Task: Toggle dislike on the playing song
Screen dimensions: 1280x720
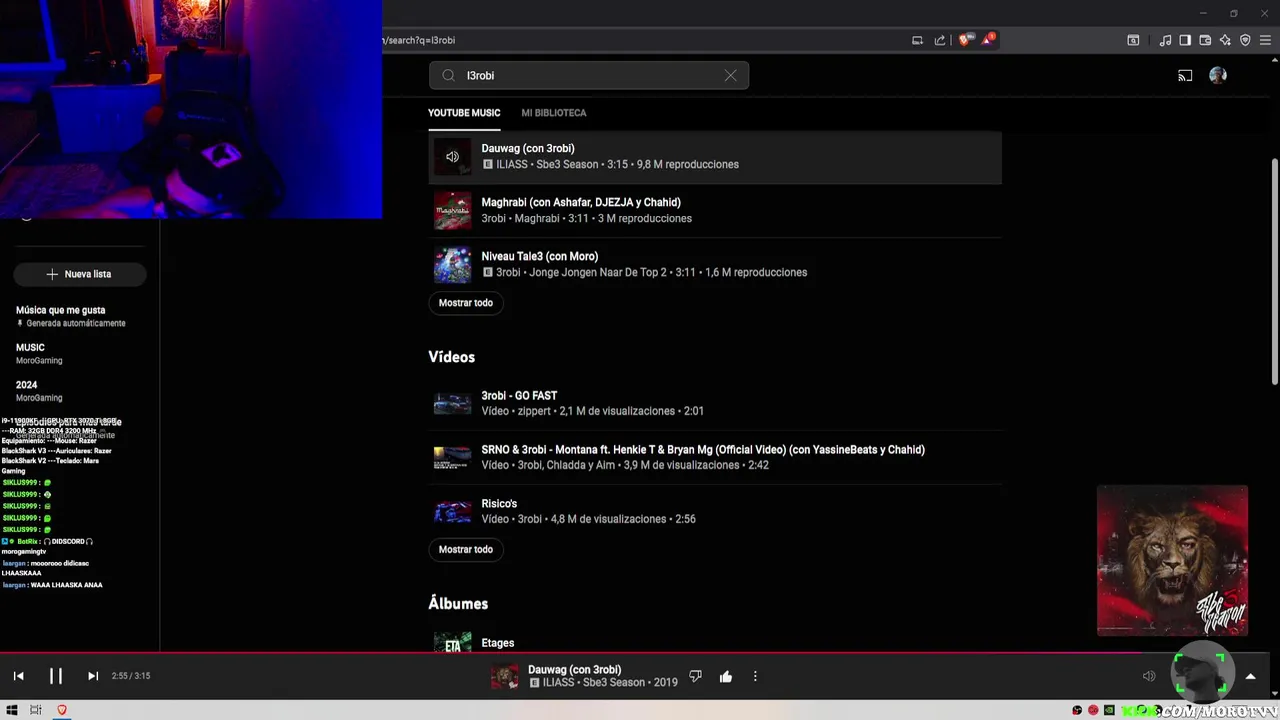Action: [696, 676]
